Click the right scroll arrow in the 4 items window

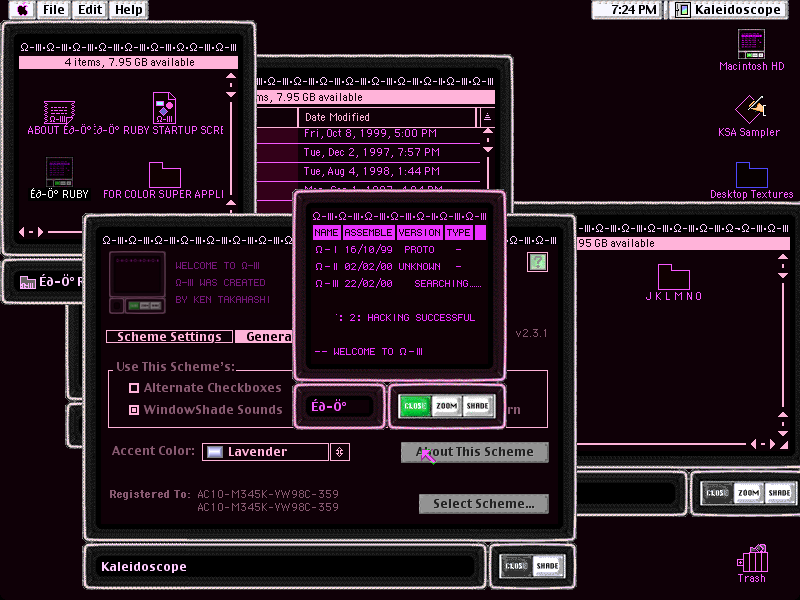coord(40,232)
